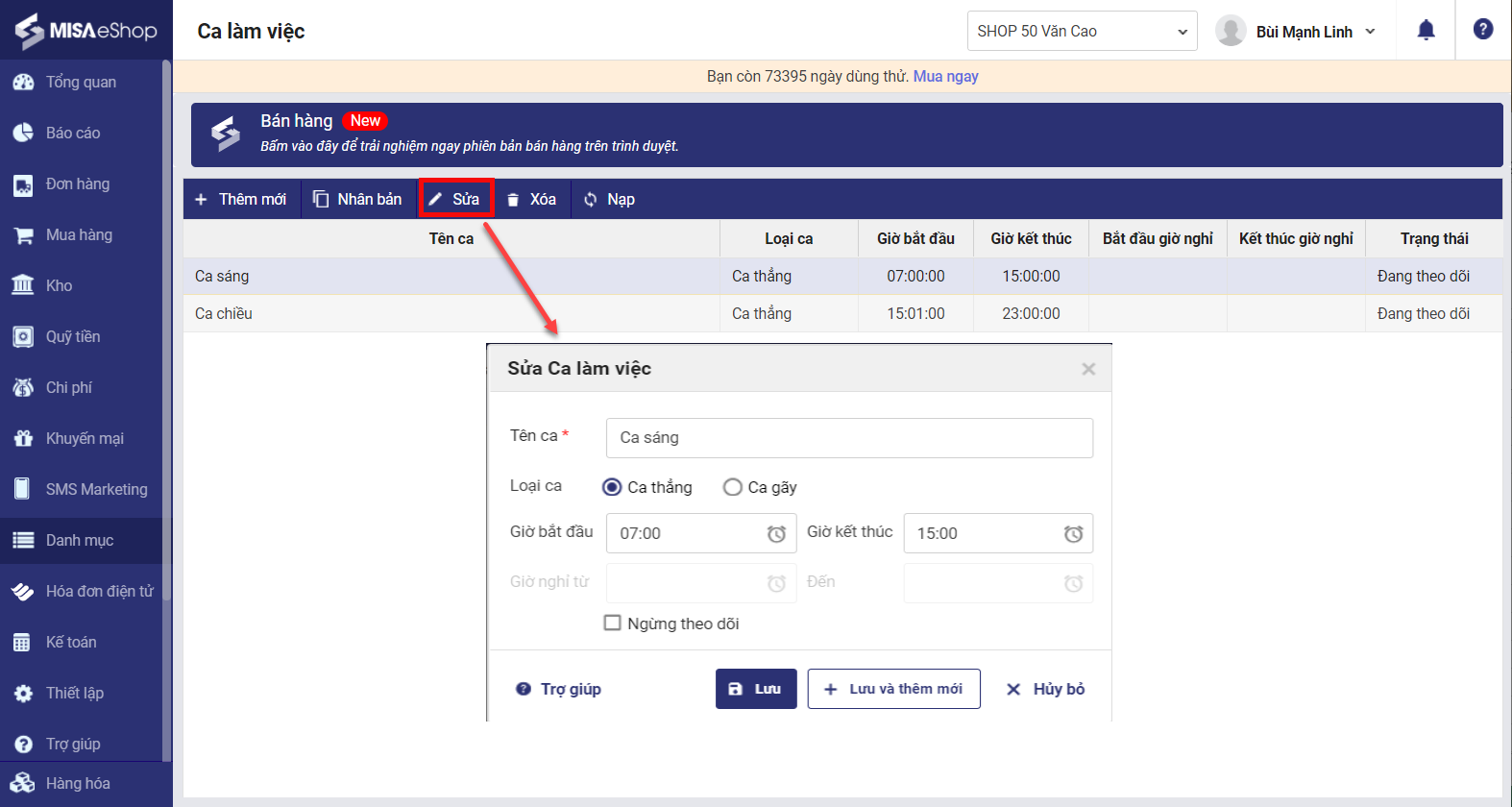Screen dimensions: 1512x807
Task: Click the notification bell icon
Action: [x=1426, y=31]
